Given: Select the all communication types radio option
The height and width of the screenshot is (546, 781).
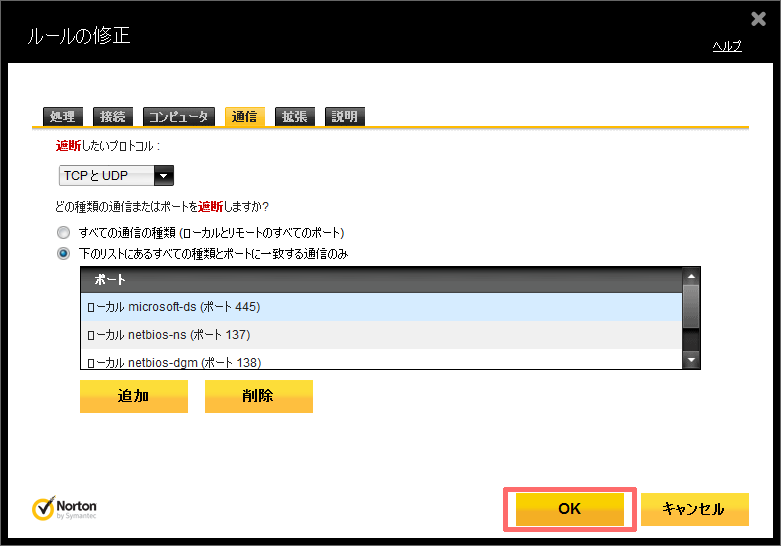Looking at the screenshot, I should (64, 232).
